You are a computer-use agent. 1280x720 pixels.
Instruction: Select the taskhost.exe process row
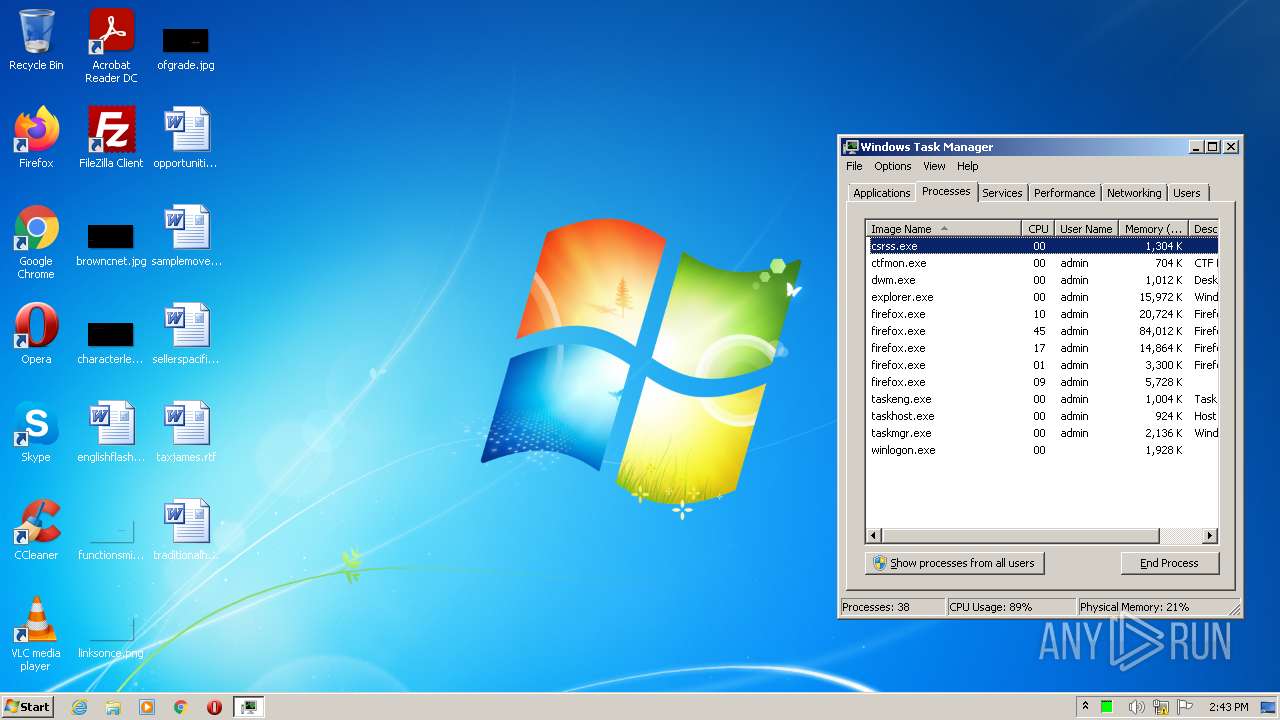click(1042, 416)
